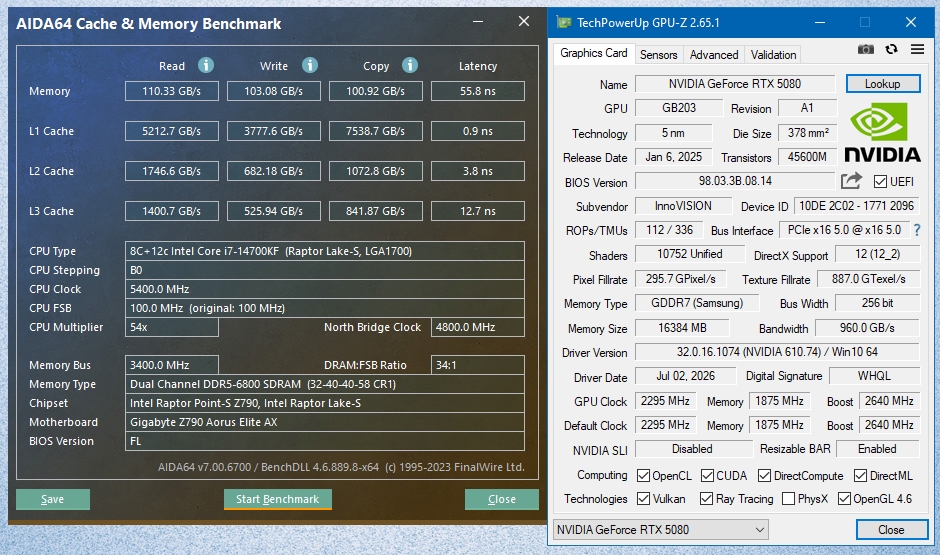Click the Read info icon in AIDA64
940x555 pixels.
pyautogui.click(x=206, y=65)
